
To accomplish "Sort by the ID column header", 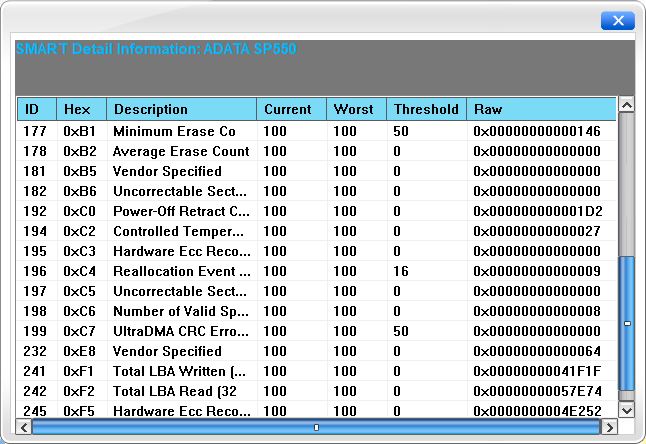I will 37,109.
